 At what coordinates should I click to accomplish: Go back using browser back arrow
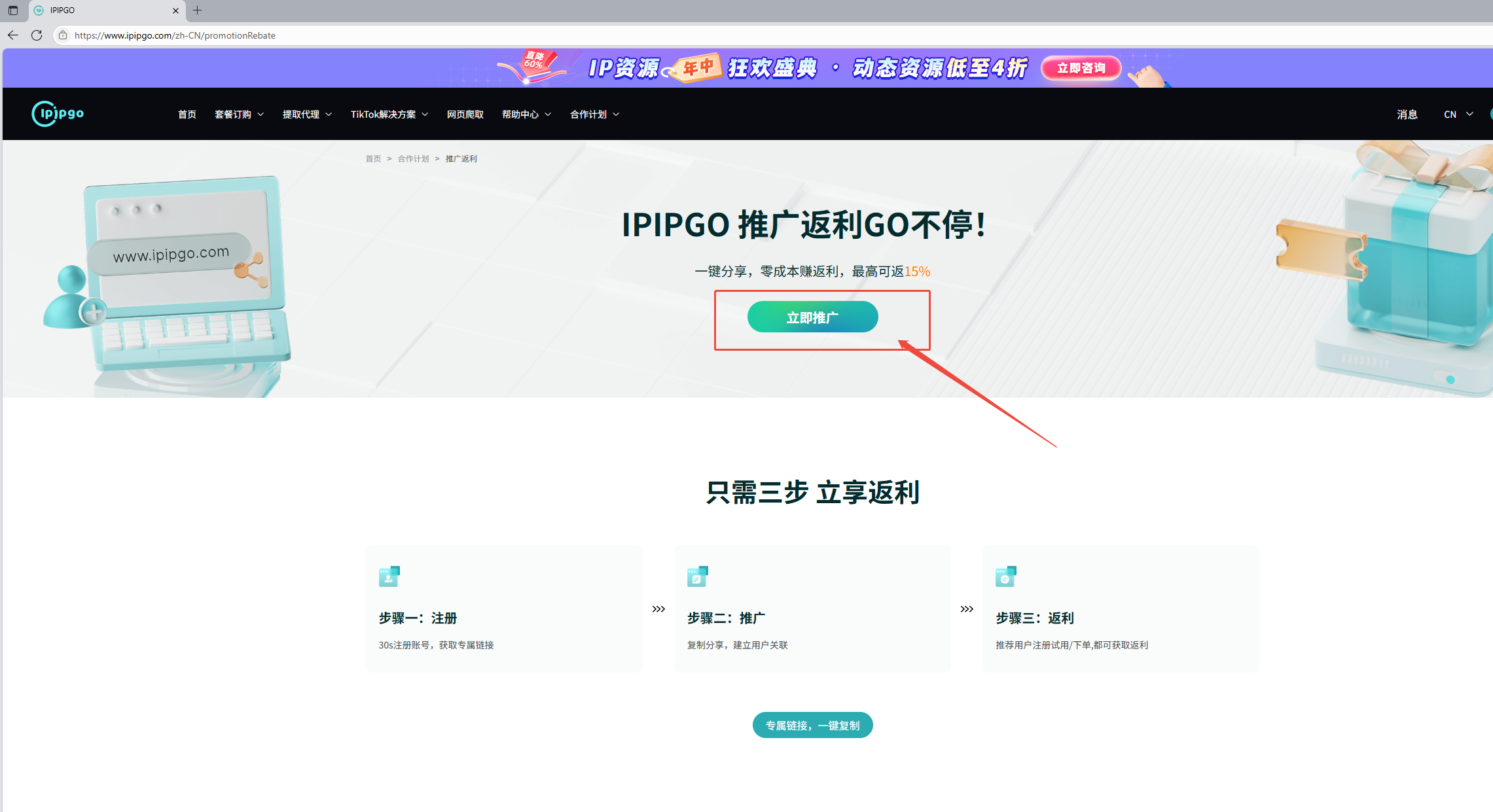[13, 35]
